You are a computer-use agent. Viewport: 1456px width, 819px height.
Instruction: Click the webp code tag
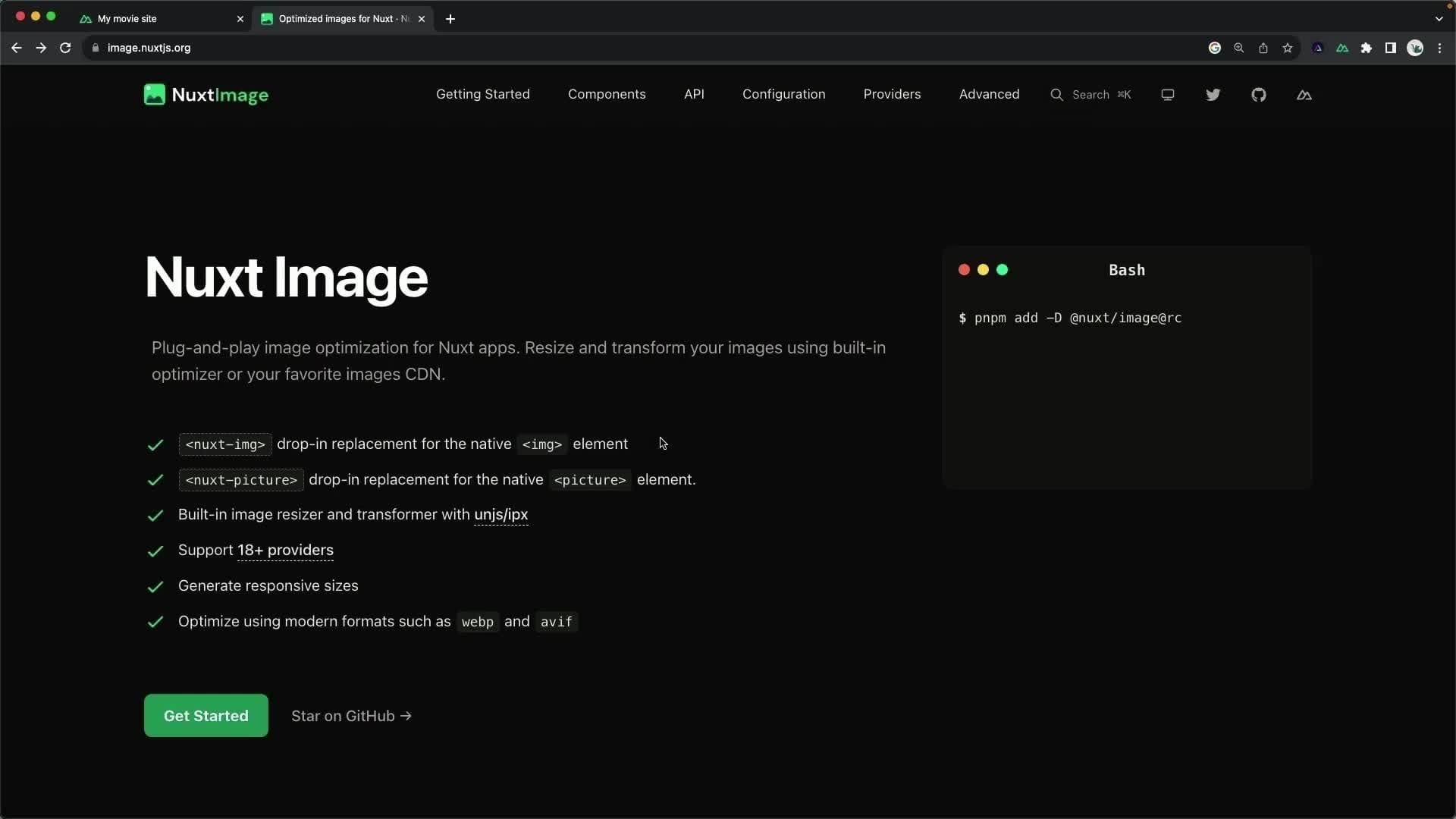(x=478, y=622)
